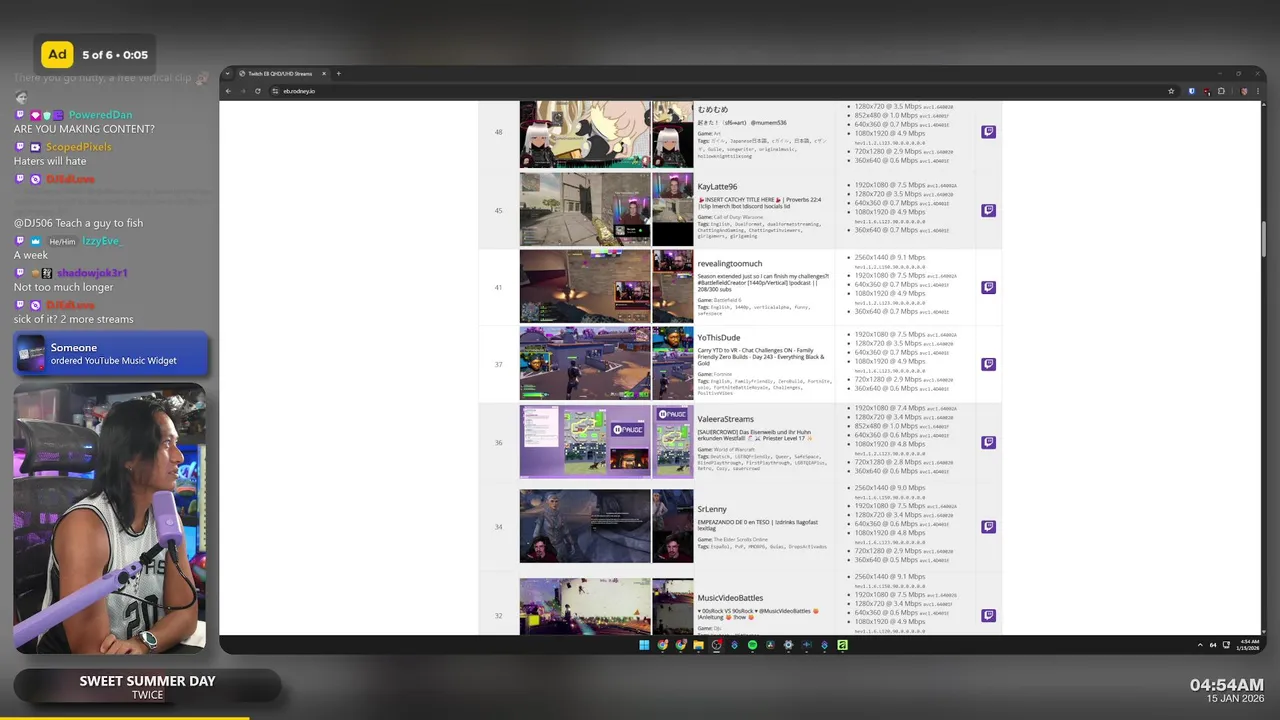Open SrLenny main stream thumbnail
Image resolution: width=1280 pixels, height=720 pixels.
[585, 526]
